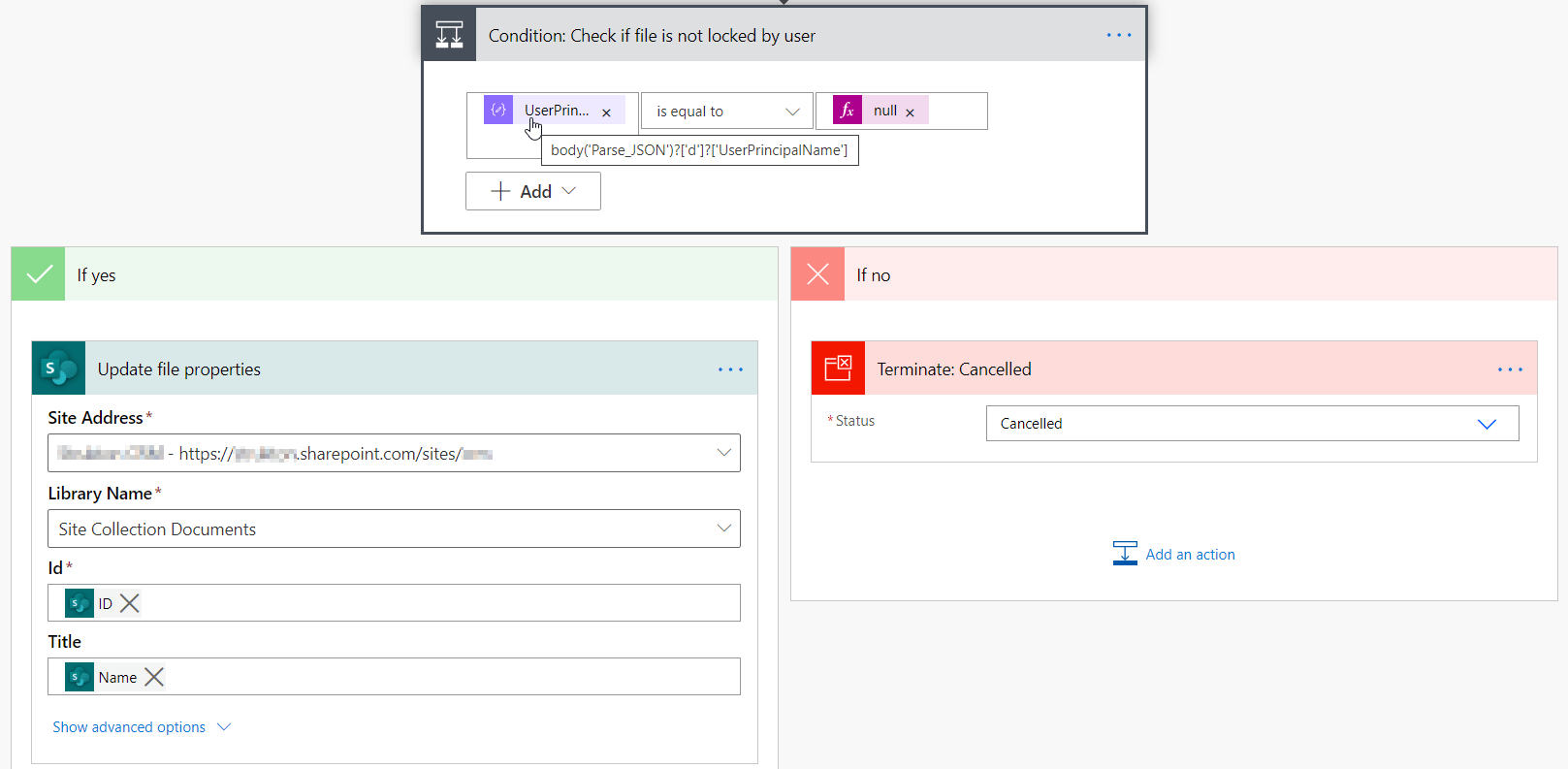Remove the ID token from Id field

pos(129,603)
